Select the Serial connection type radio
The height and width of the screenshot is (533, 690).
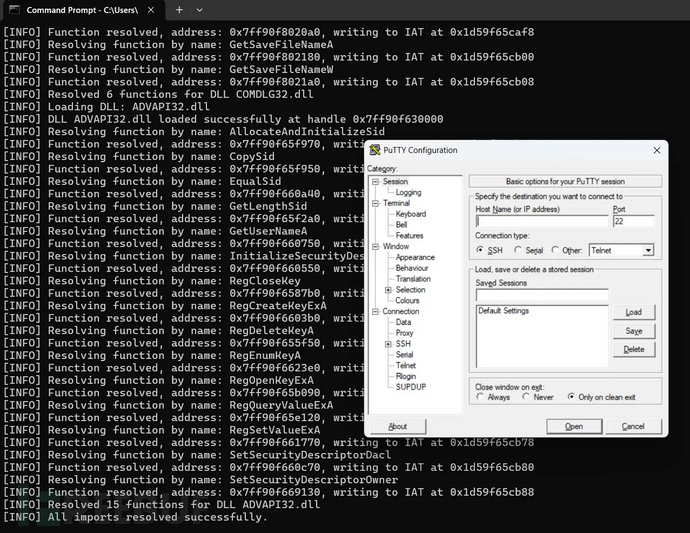518,250
